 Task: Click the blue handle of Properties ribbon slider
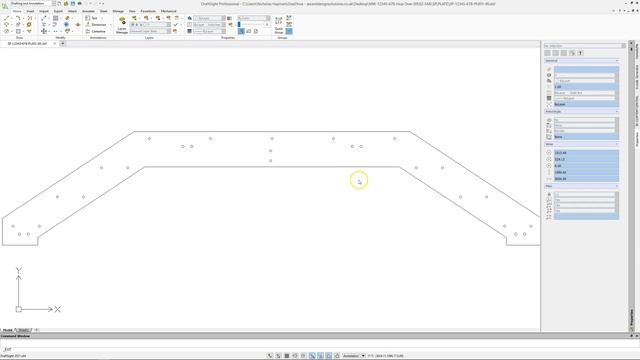point(239,24)
